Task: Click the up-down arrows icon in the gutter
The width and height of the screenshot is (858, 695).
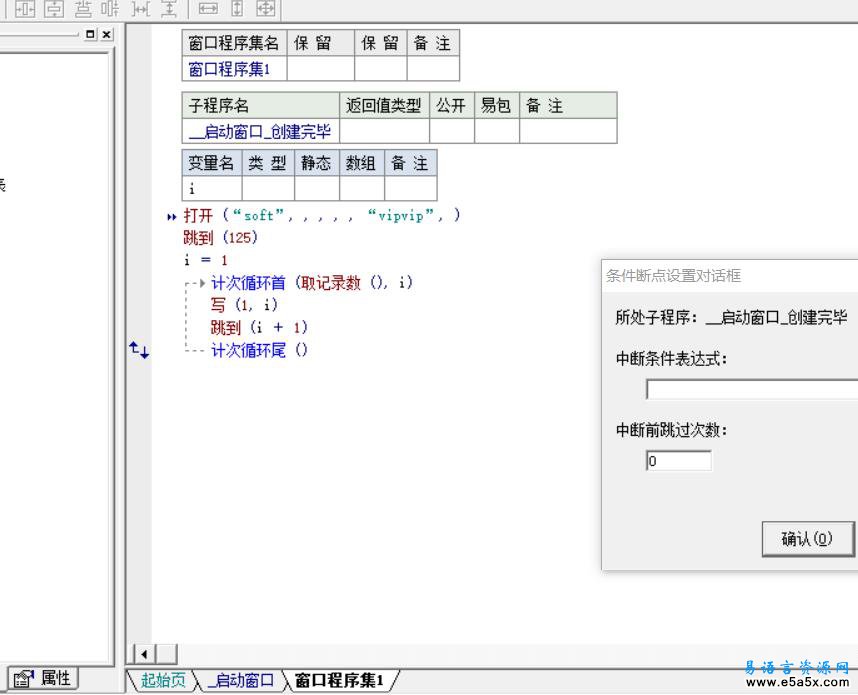Action: point(139,350)
